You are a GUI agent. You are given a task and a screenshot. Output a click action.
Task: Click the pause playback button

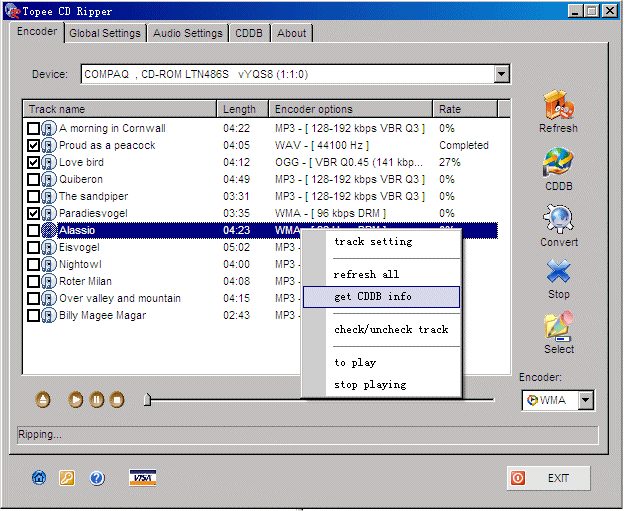click(x=96, y=399)
